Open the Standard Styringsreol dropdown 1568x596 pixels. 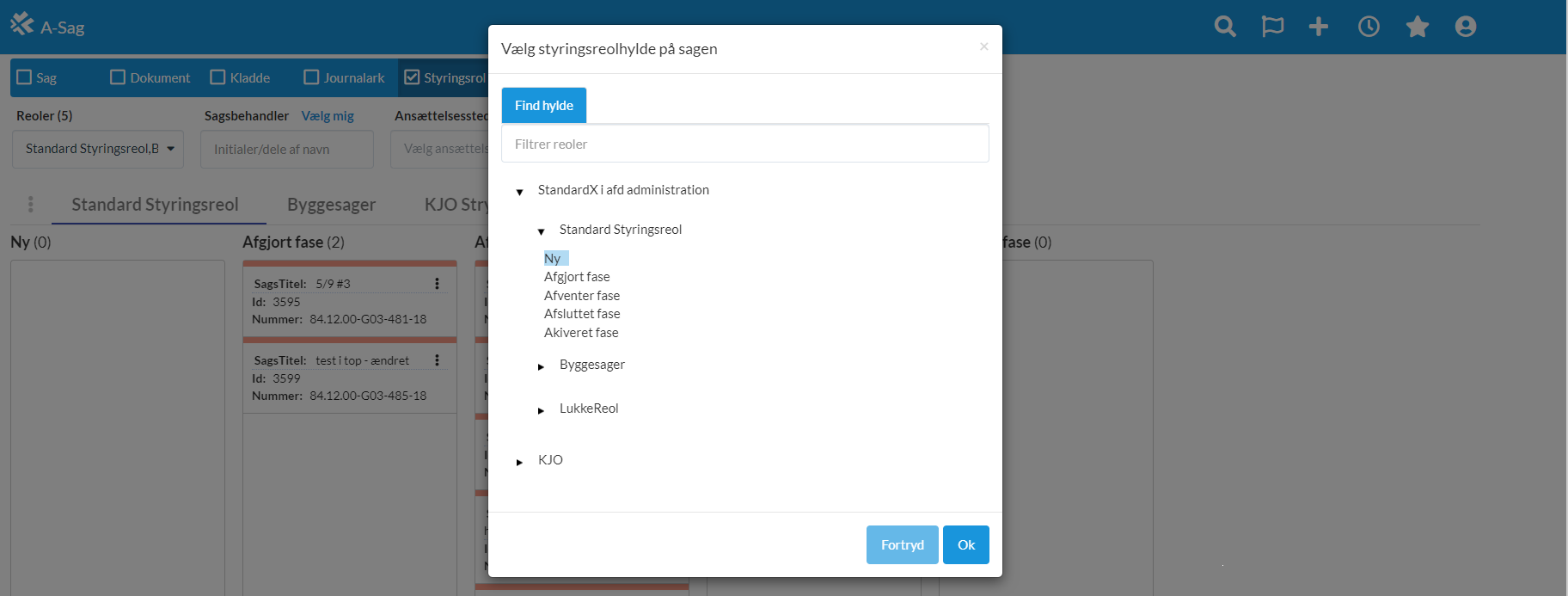98,149
